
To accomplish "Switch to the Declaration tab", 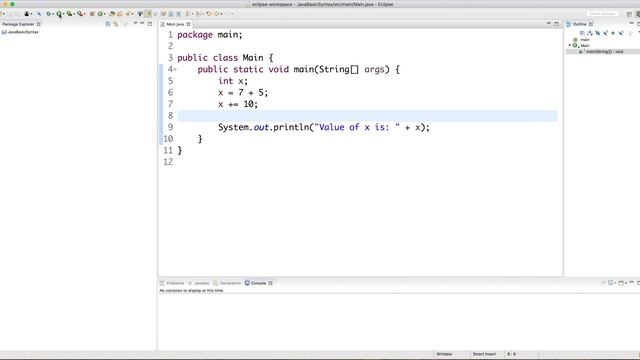I will pyautogui.click(x=227, y=283).
